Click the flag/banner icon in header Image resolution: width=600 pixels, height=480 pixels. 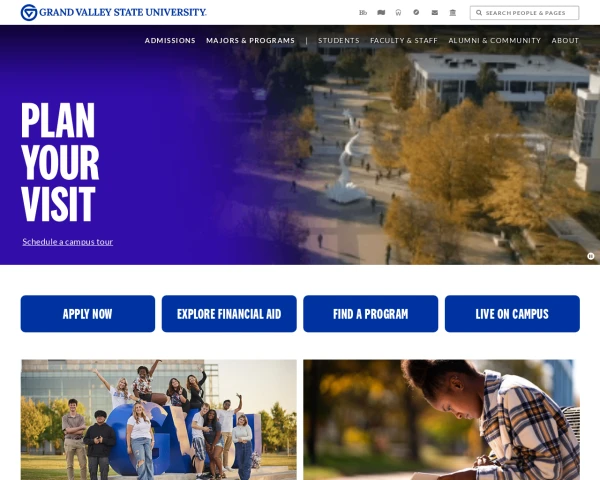point(381,13)
